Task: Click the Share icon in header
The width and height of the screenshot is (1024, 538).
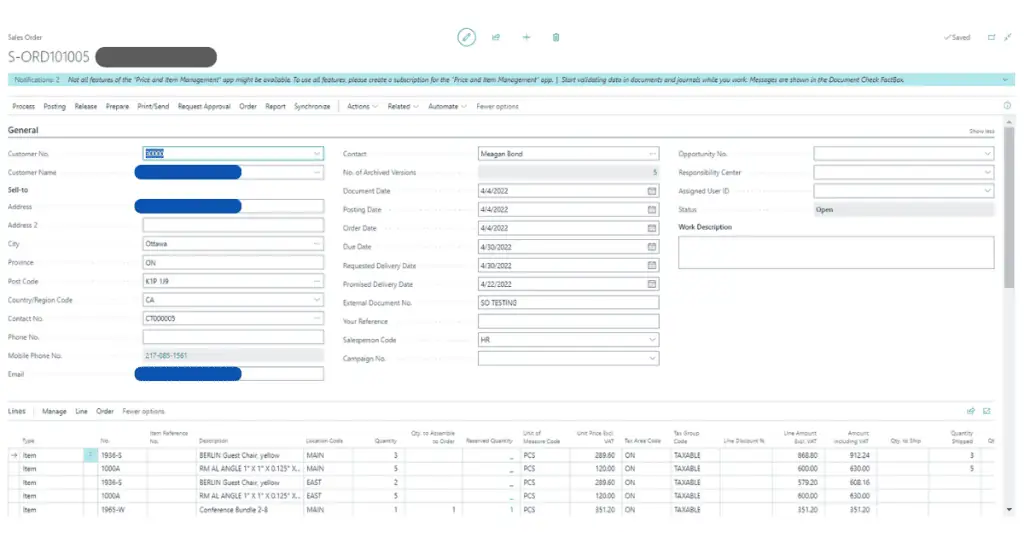Action: (496, 37)
